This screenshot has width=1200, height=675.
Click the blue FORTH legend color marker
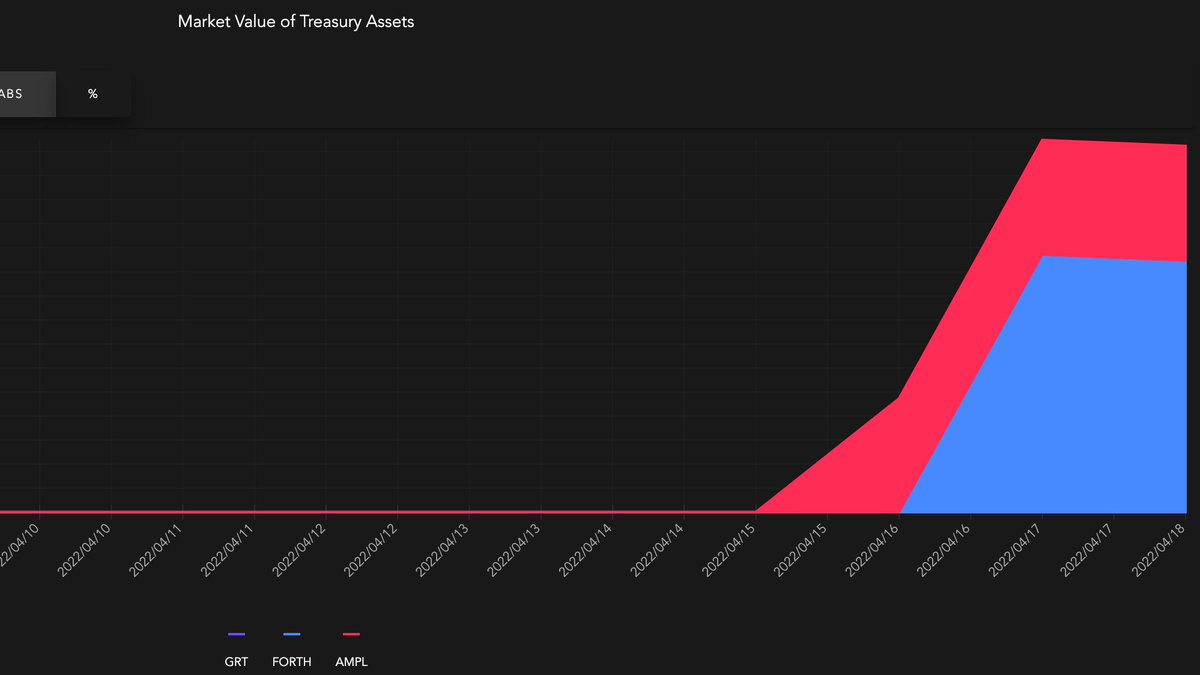point(291,634)
